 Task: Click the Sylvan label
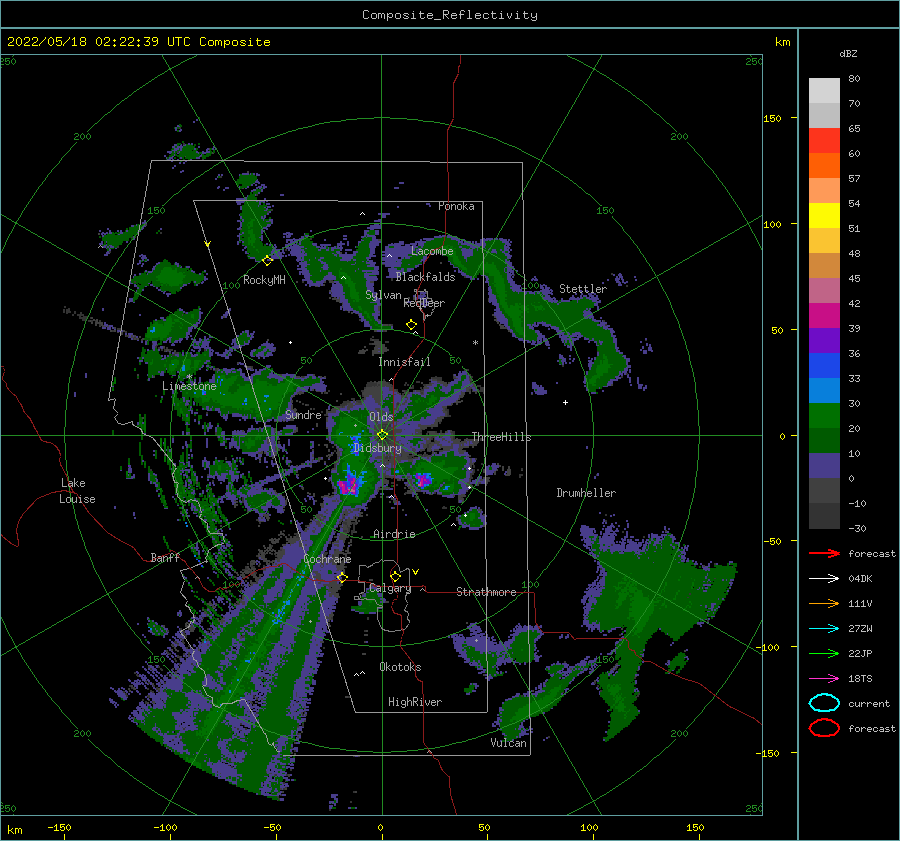coord(383,295)
